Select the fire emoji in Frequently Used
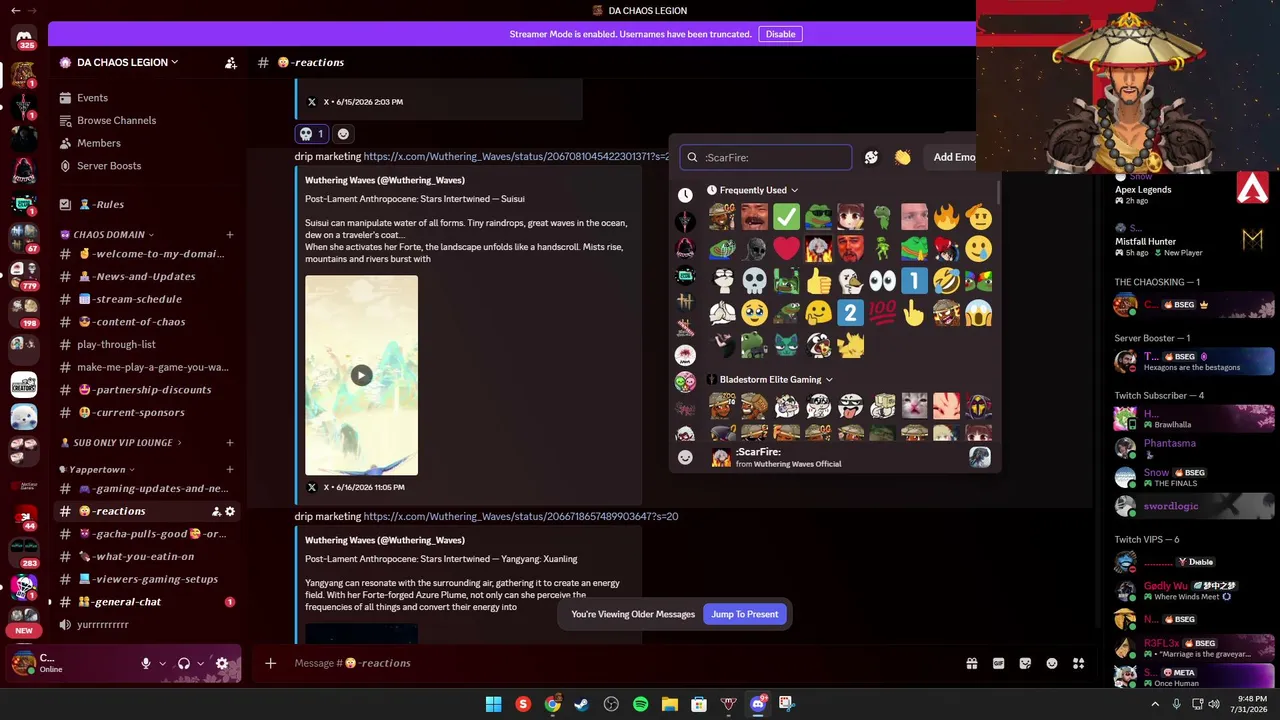 pos(946,216)
